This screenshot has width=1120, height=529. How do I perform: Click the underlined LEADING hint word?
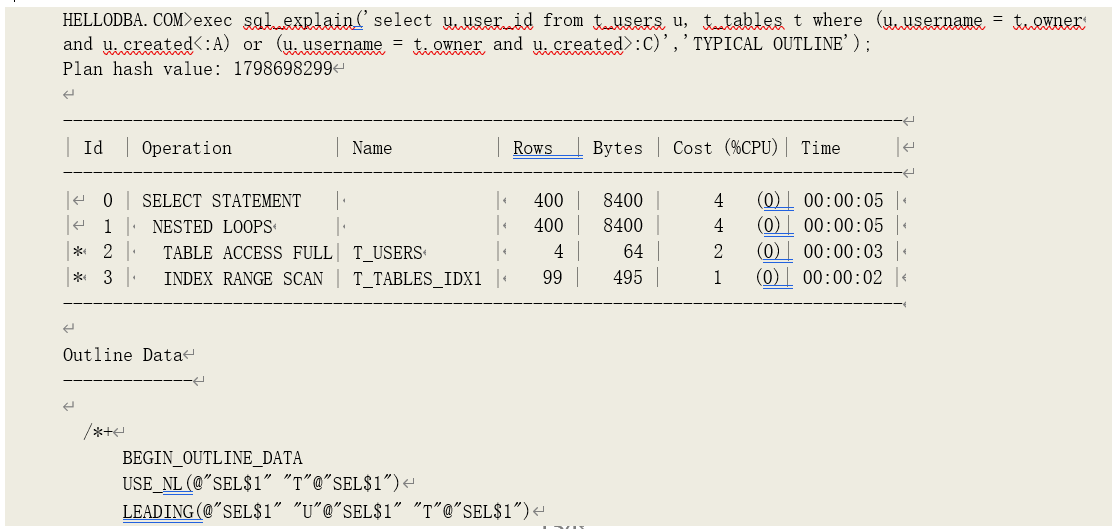[x=158, y=511]
